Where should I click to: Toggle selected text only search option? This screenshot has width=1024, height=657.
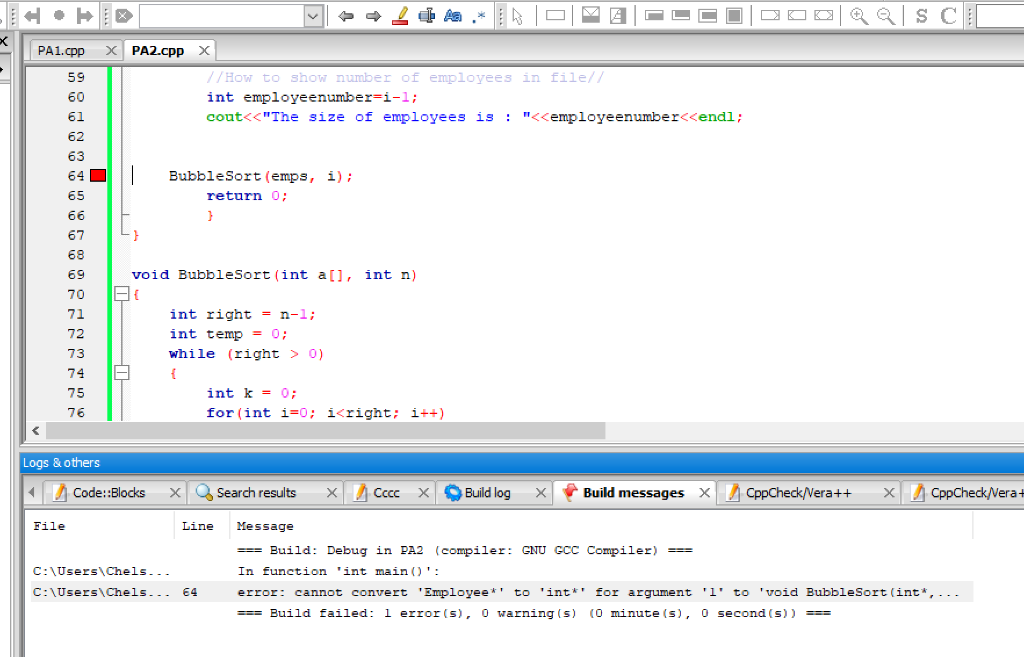tap(426, 16)
